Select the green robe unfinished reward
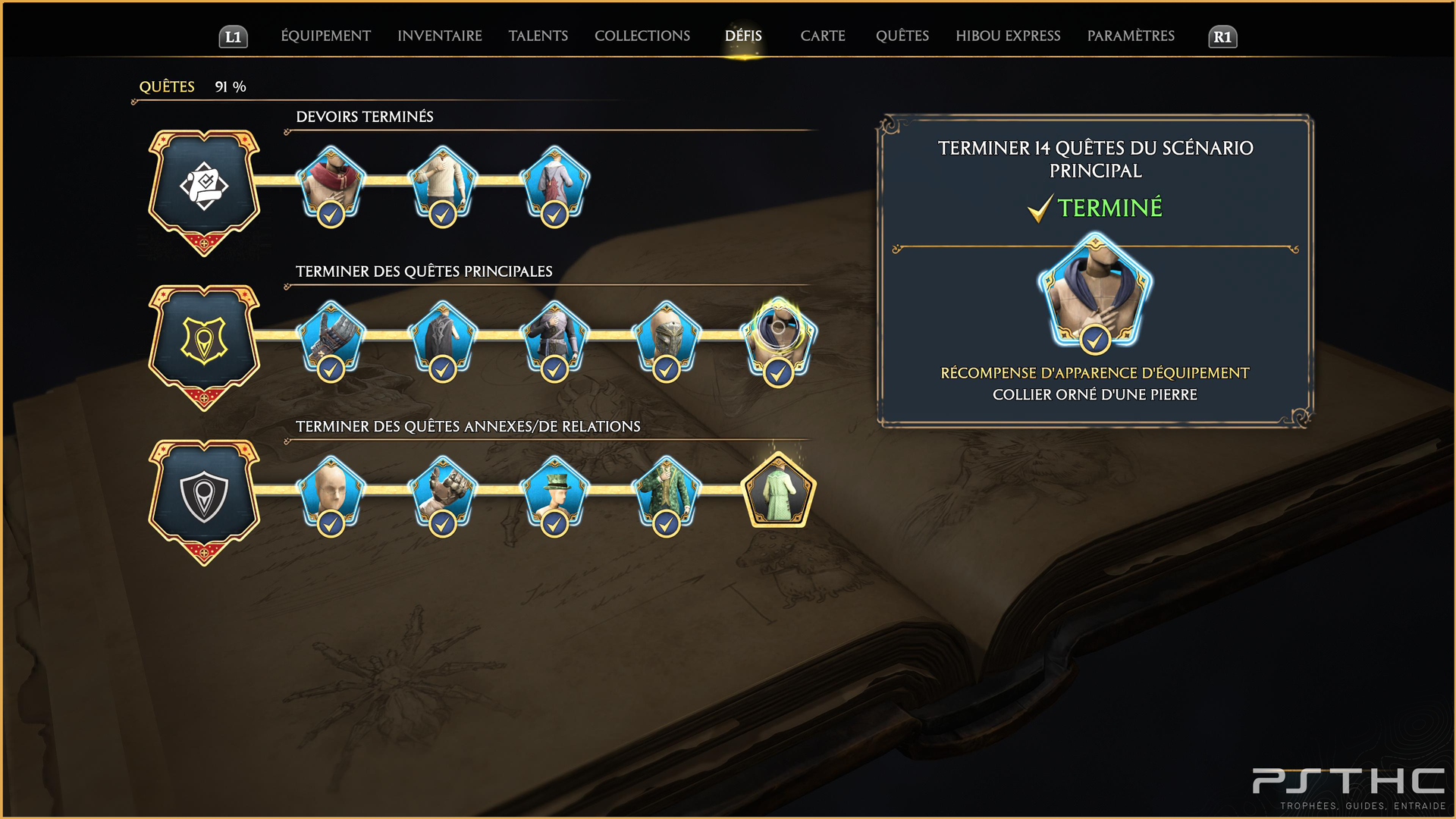The height and width of the screenshot is (819, 1456). [778, 490]
